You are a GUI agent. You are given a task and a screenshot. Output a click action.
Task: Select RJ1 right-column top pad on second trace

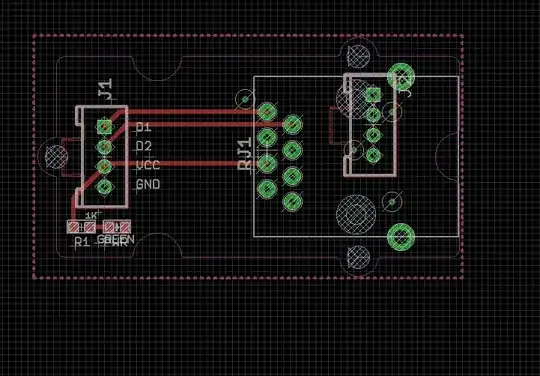click(x=292, y=124)
